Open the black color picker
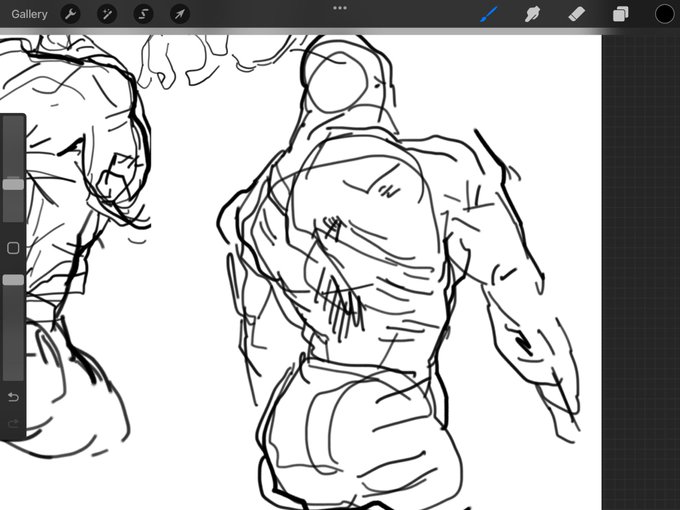Viewport: 680px width, 510px height. pyautogui.click(x=664, y=14)
